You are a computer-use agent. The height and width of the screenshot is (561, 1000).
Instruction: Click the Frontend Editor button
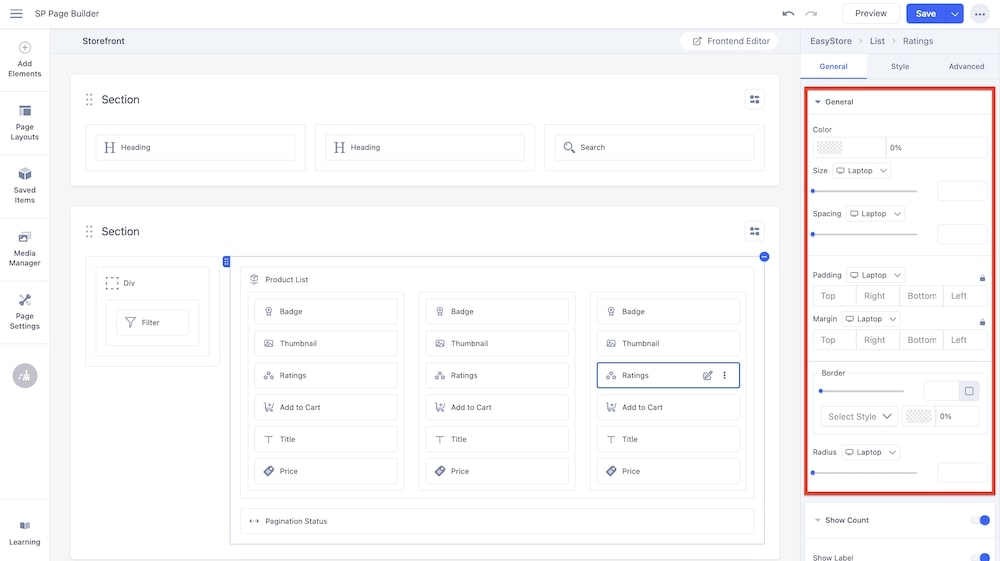pyautogui.click(x=731, y=41)
